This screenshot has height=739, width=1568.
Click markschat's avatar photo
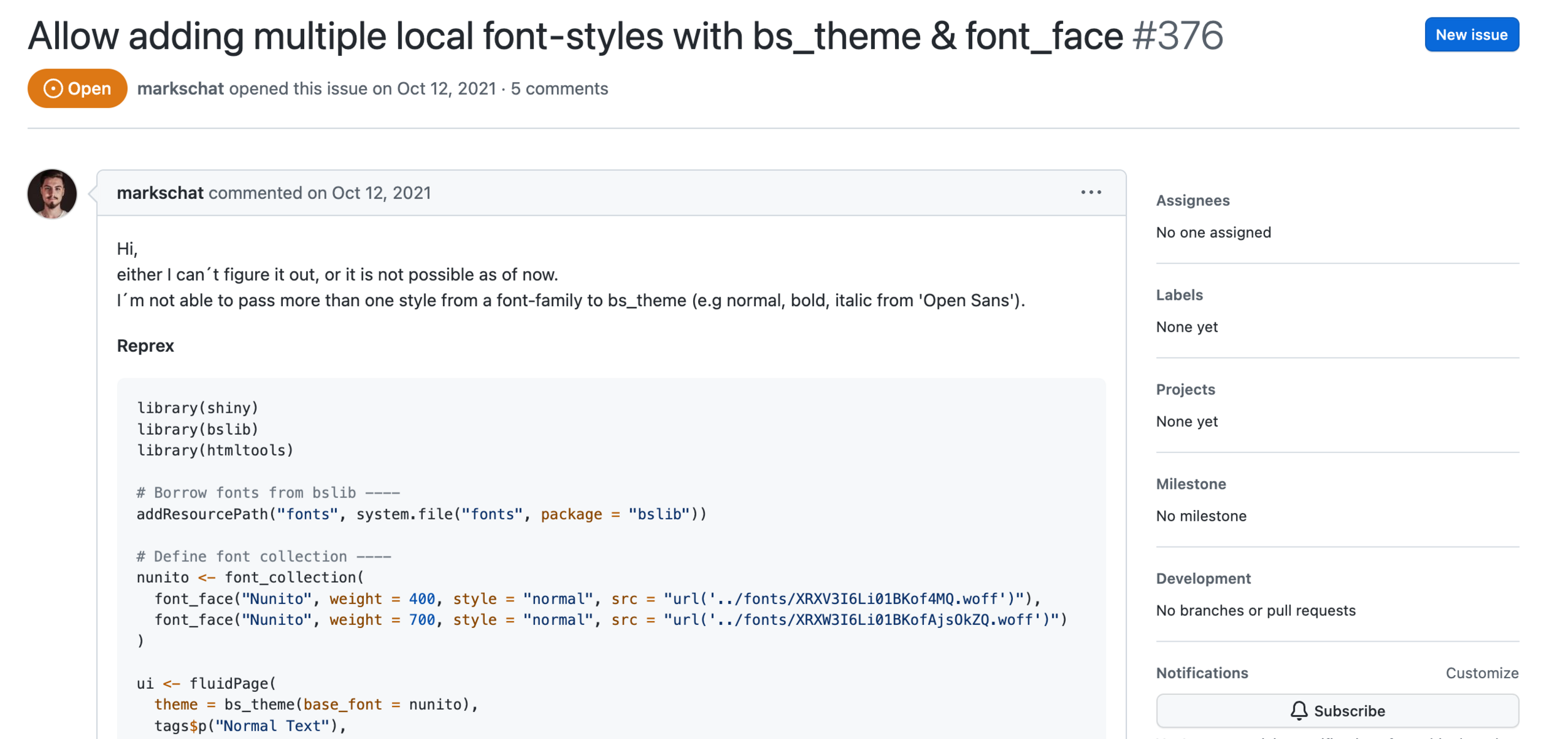[x=52, y=194]
